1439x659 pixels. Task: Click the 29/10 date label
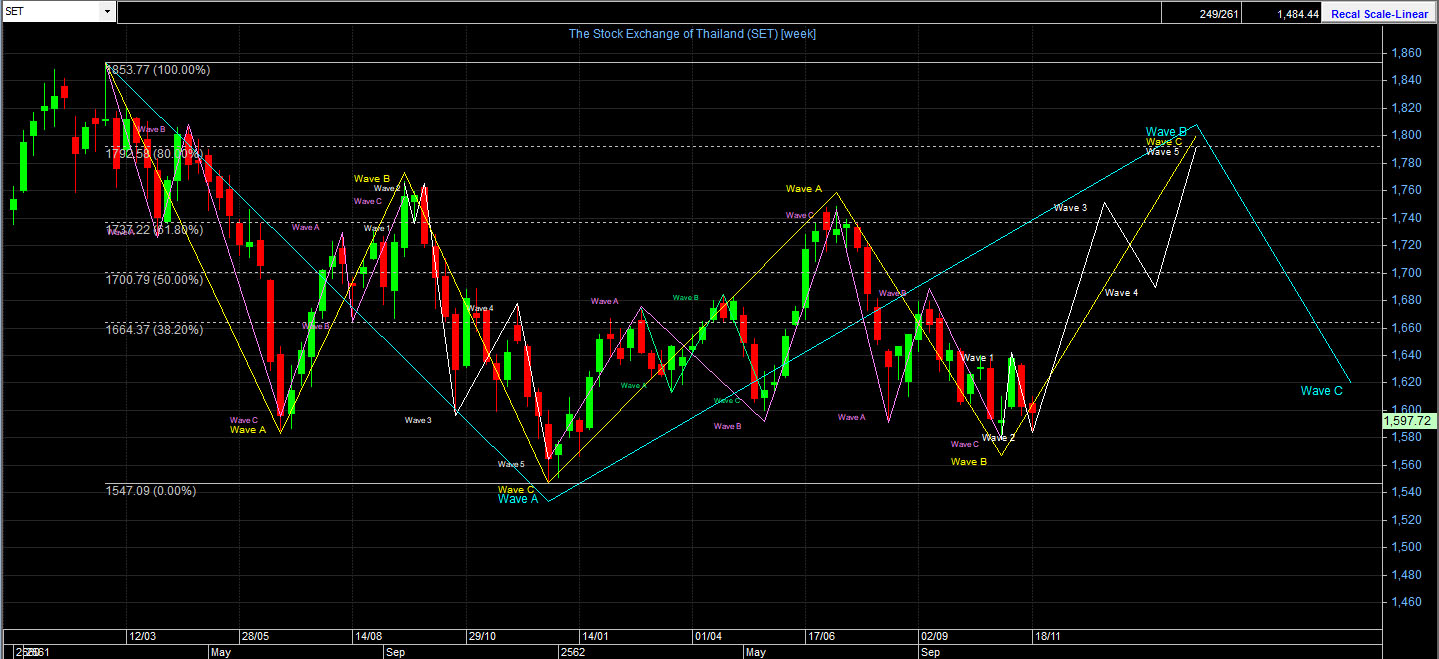[x=483, y=636]
